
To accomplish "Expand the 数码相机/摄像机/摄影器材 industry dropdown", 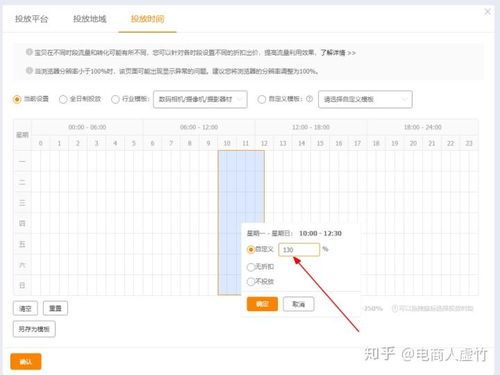I will pyautogui.click(x=200, y=99).
